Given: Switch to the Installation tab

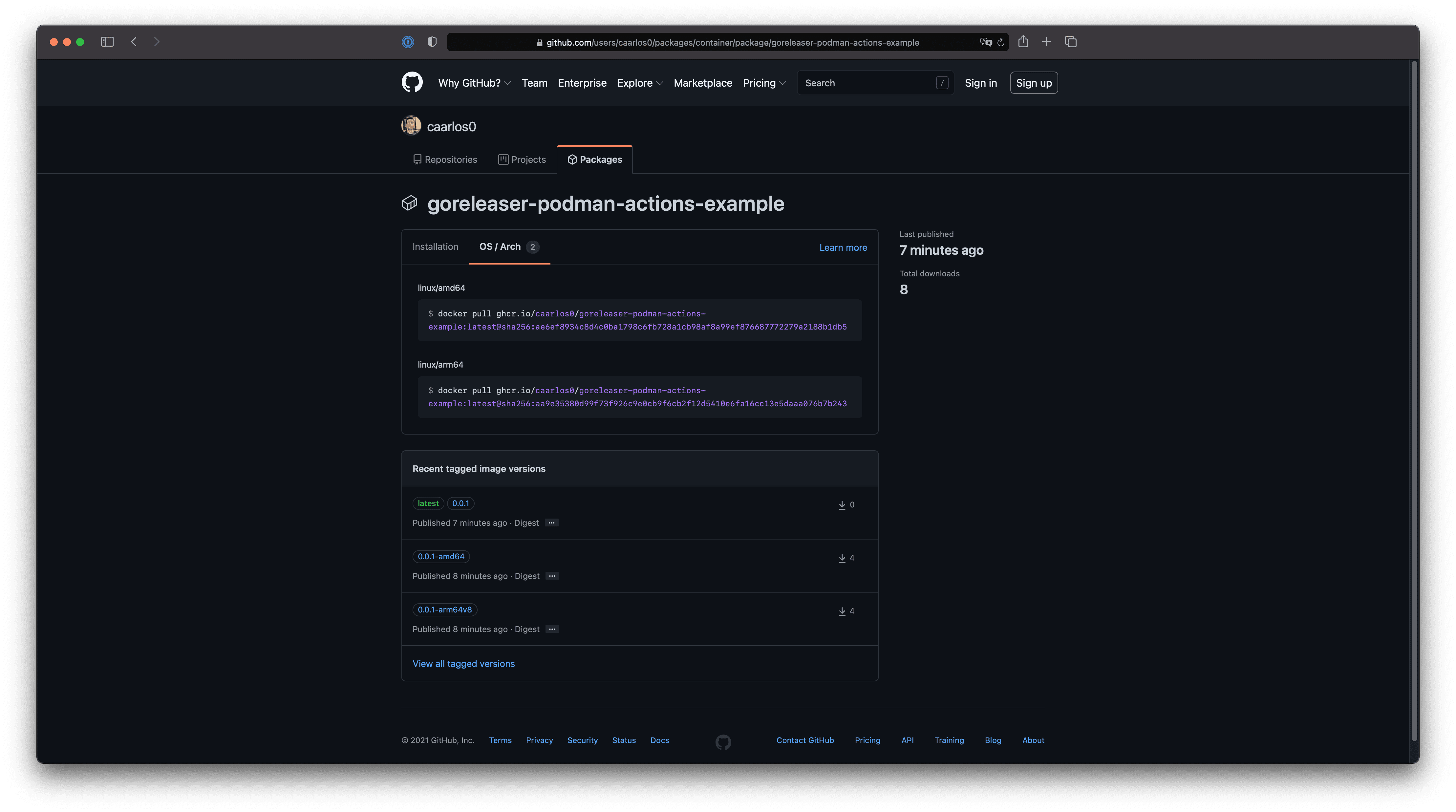Looking at the screenshot, I should (x=435, y=246).
